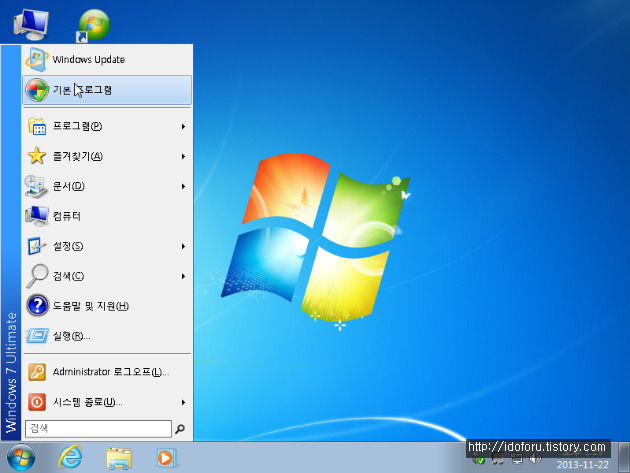Click the 검색(C) magnifying glass icon
The height and width of the screenshot is (473, 630).
(x=37, y=276)
